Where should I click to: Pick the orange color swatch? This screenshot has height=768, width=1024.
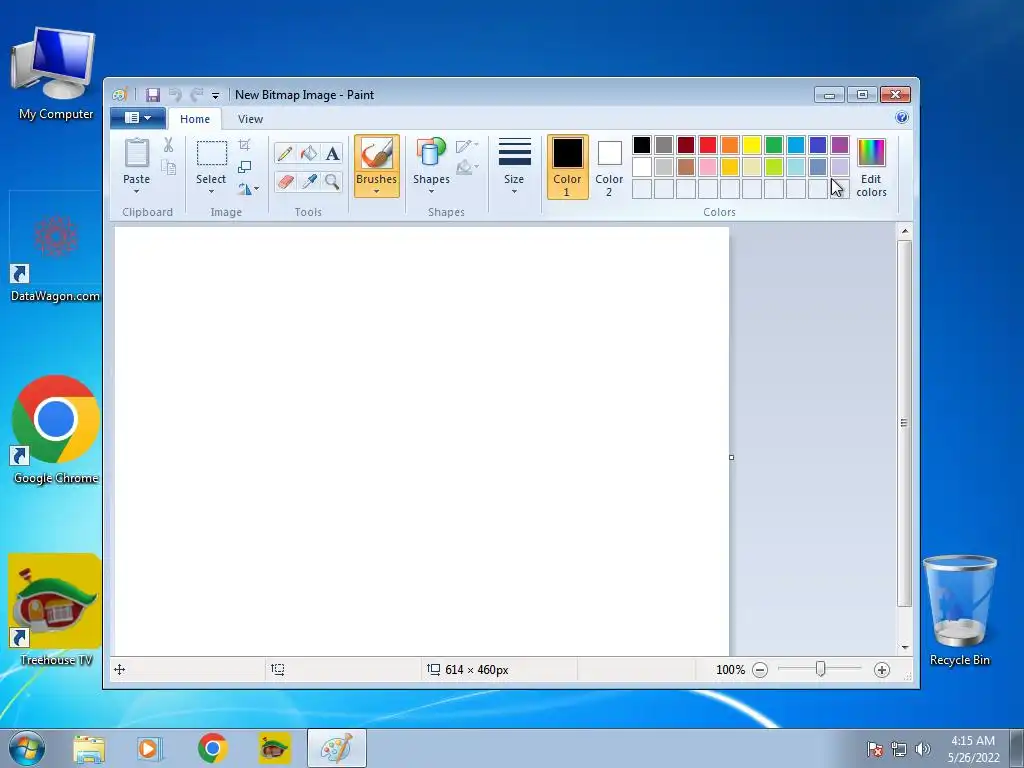(x=730, y=144)
